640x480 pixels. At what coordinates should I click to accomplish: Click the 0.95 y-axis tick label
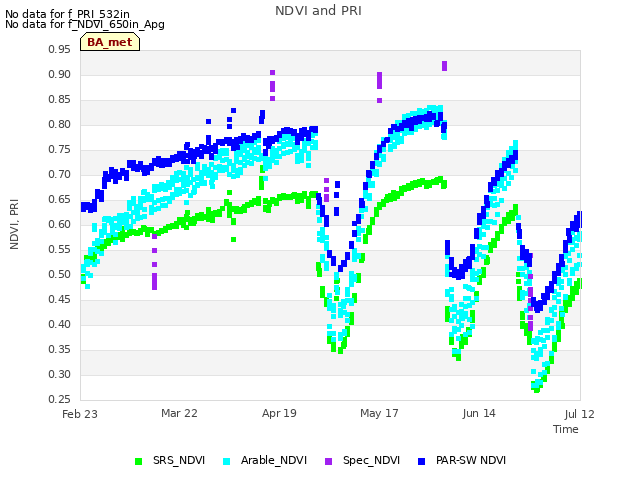60,49
